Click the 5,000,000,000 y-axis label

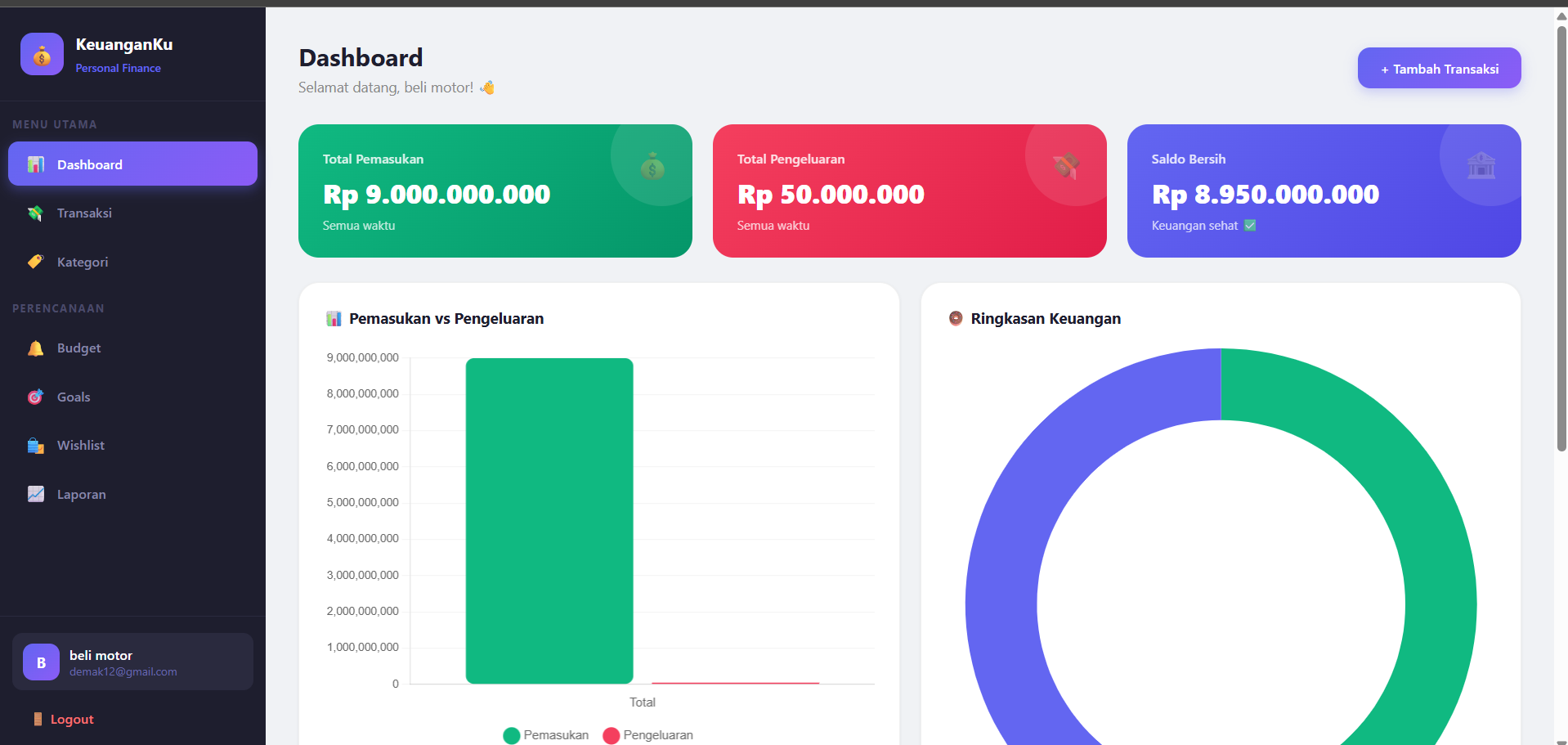[x=362, y=503]
